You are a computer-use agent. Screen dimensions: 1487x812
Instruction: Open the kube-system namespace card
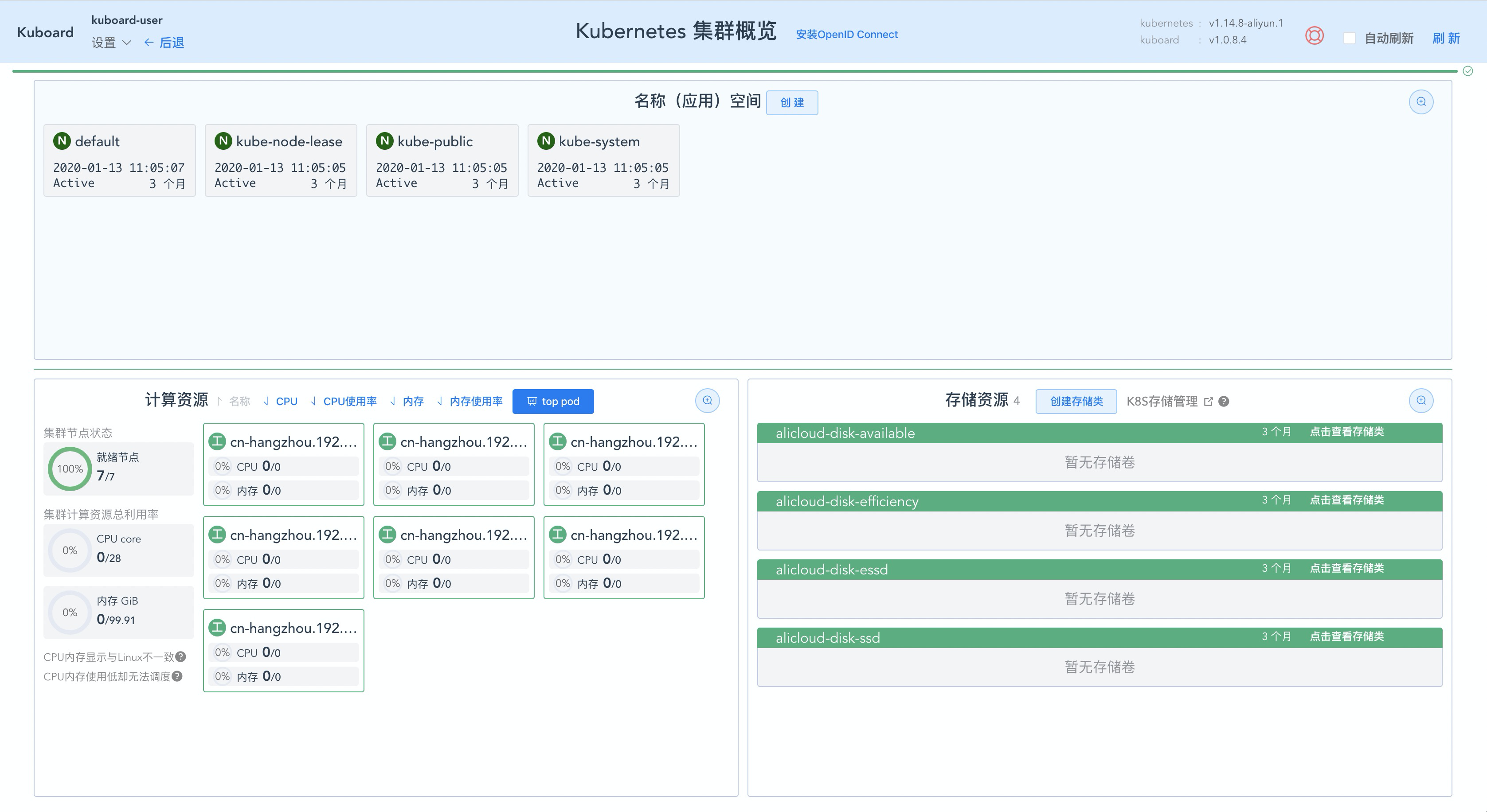click(x=603, y=160)
